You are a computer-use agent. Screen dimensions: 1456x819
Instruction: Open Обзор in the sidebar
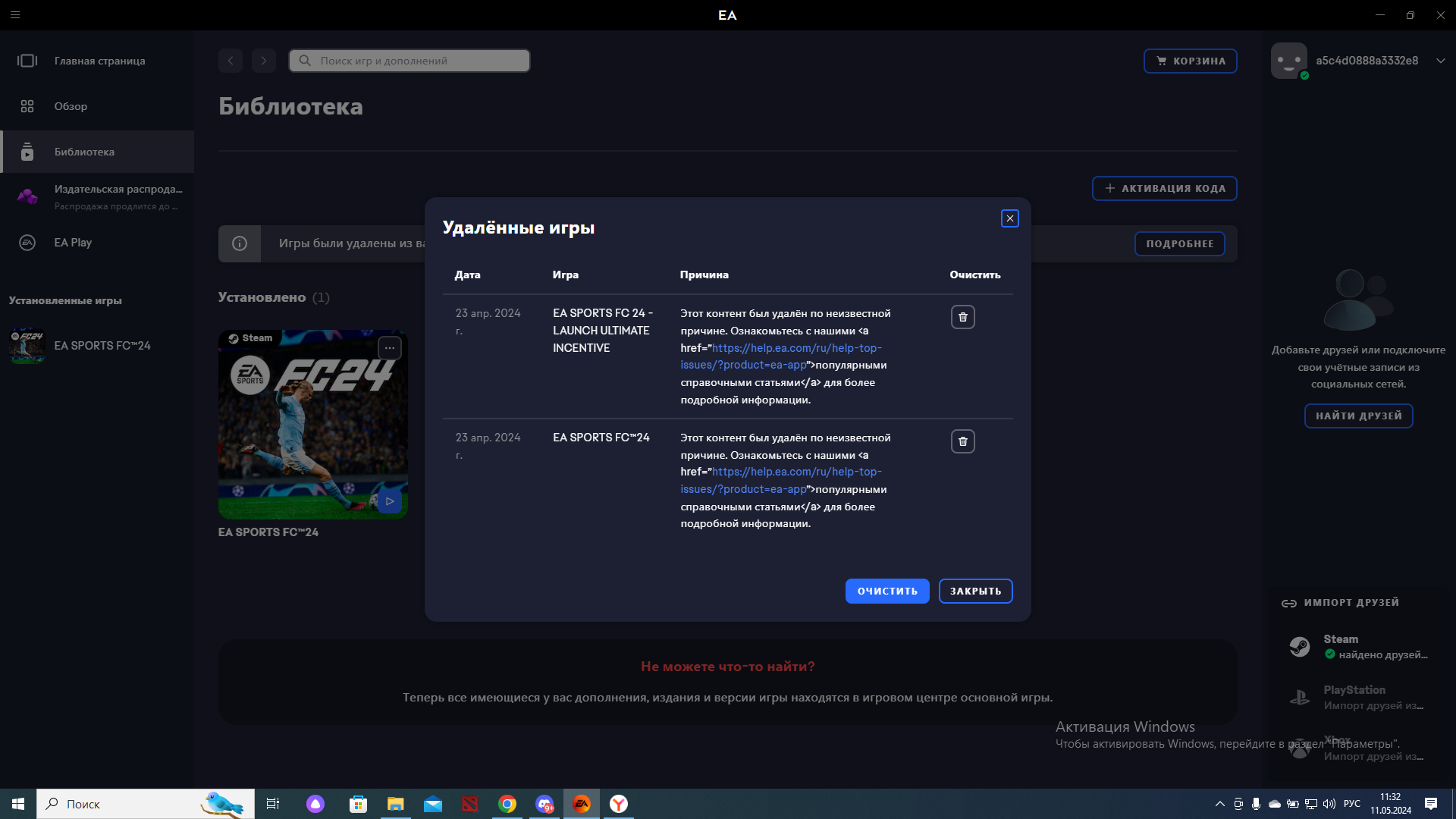click(97, 106)
